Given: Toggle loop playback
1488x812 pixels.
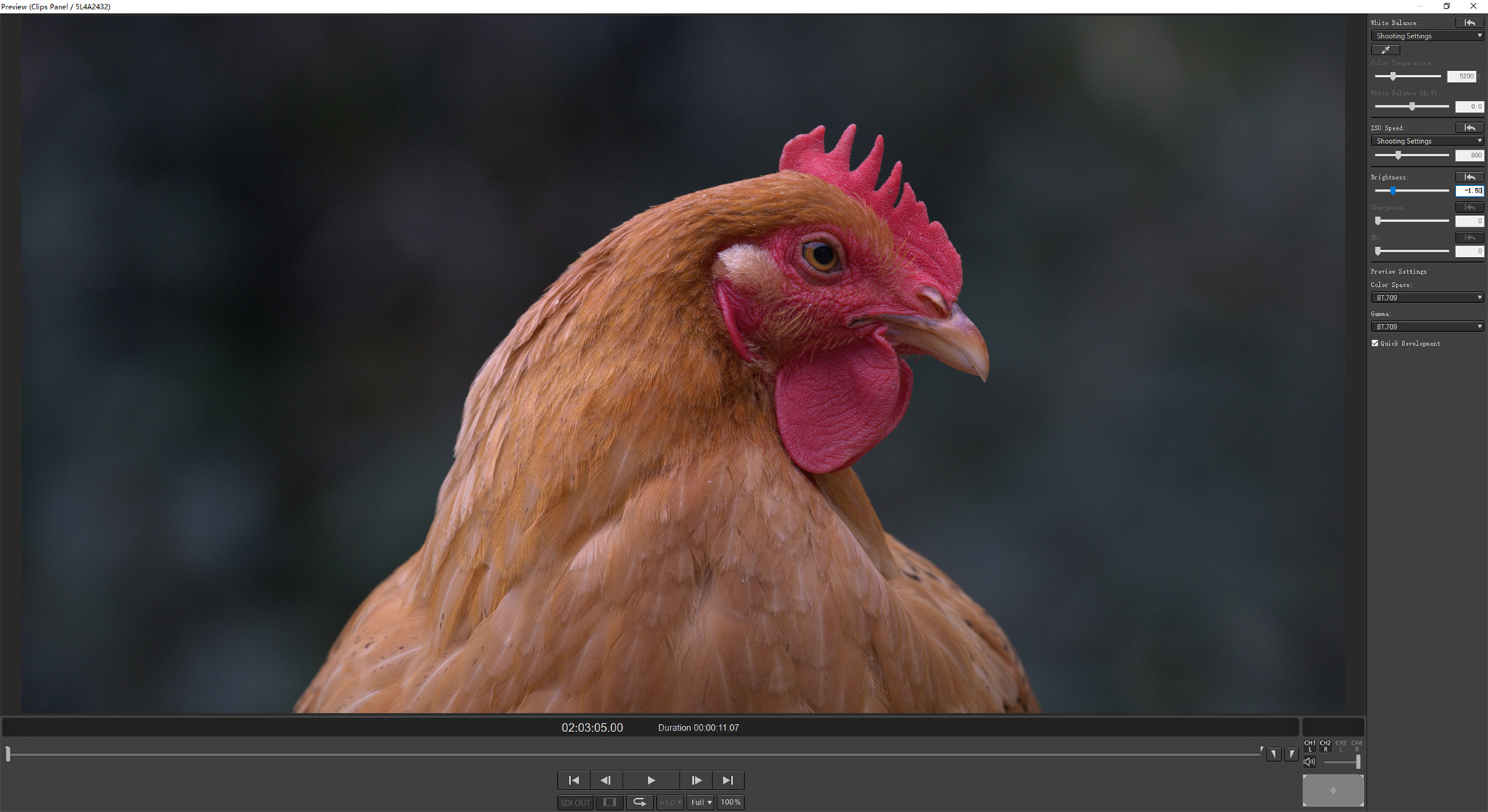Looking at the screenshot, I should 639,802.
